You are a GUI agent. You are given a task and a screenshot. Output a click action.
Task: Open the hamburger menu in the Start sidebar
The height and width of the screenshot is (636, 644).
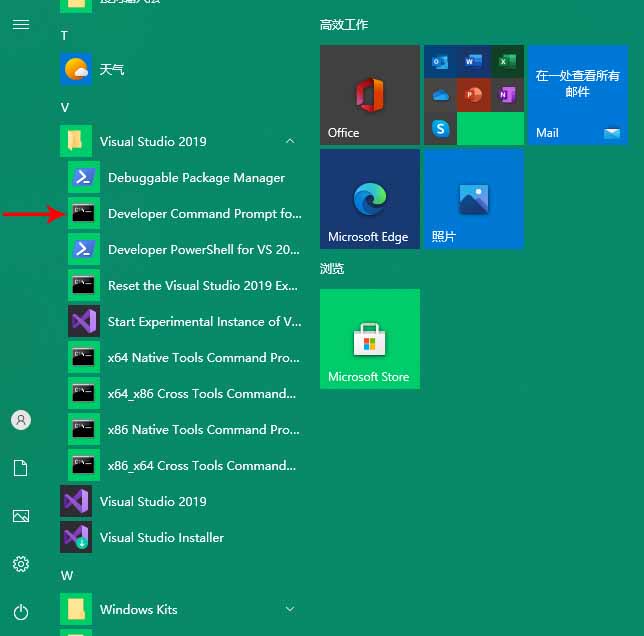coord(21,25)
